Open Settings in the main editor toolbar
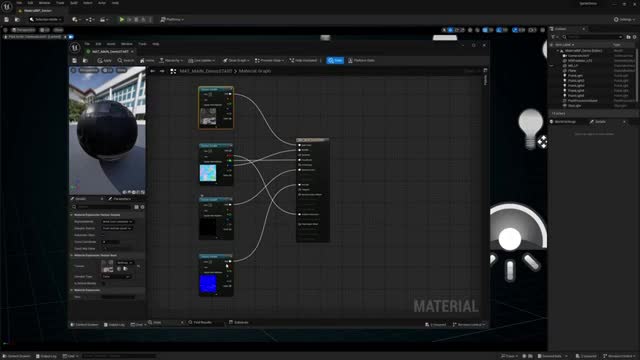Image resolution: width=640 pixels, height=360 pixels. click(624, 19)
